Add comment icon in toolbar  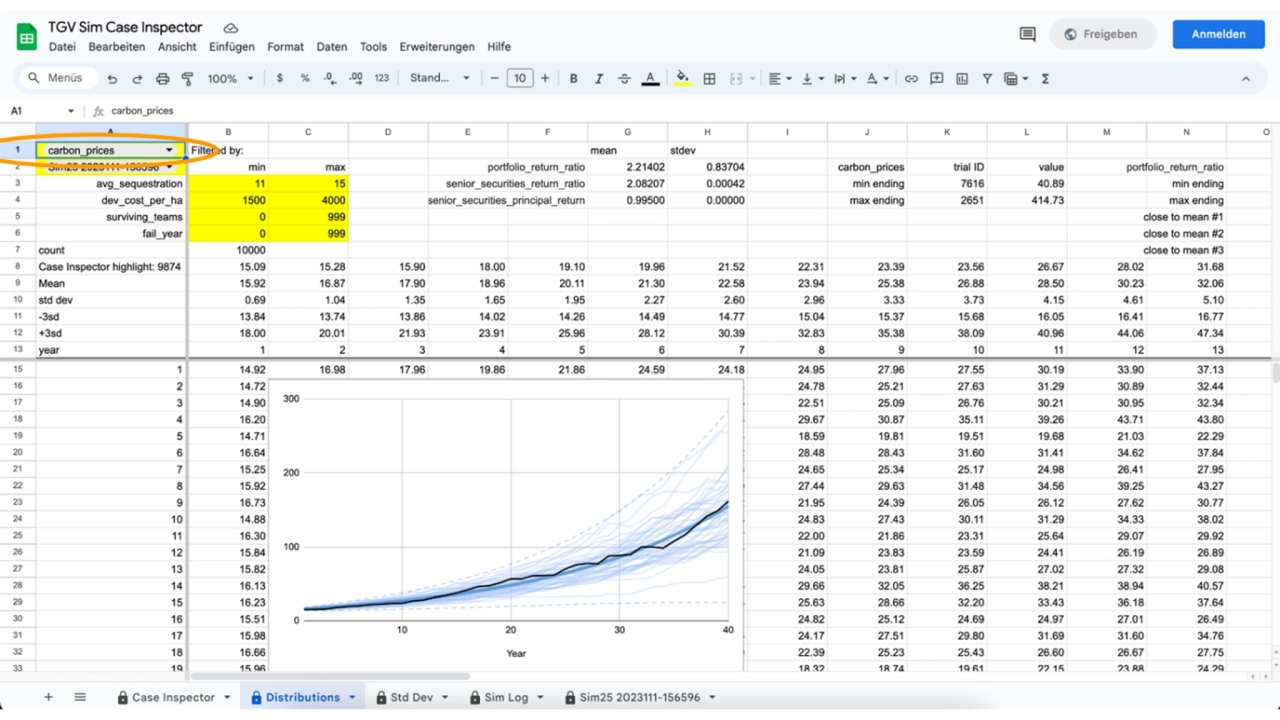(x=937, y=78)
